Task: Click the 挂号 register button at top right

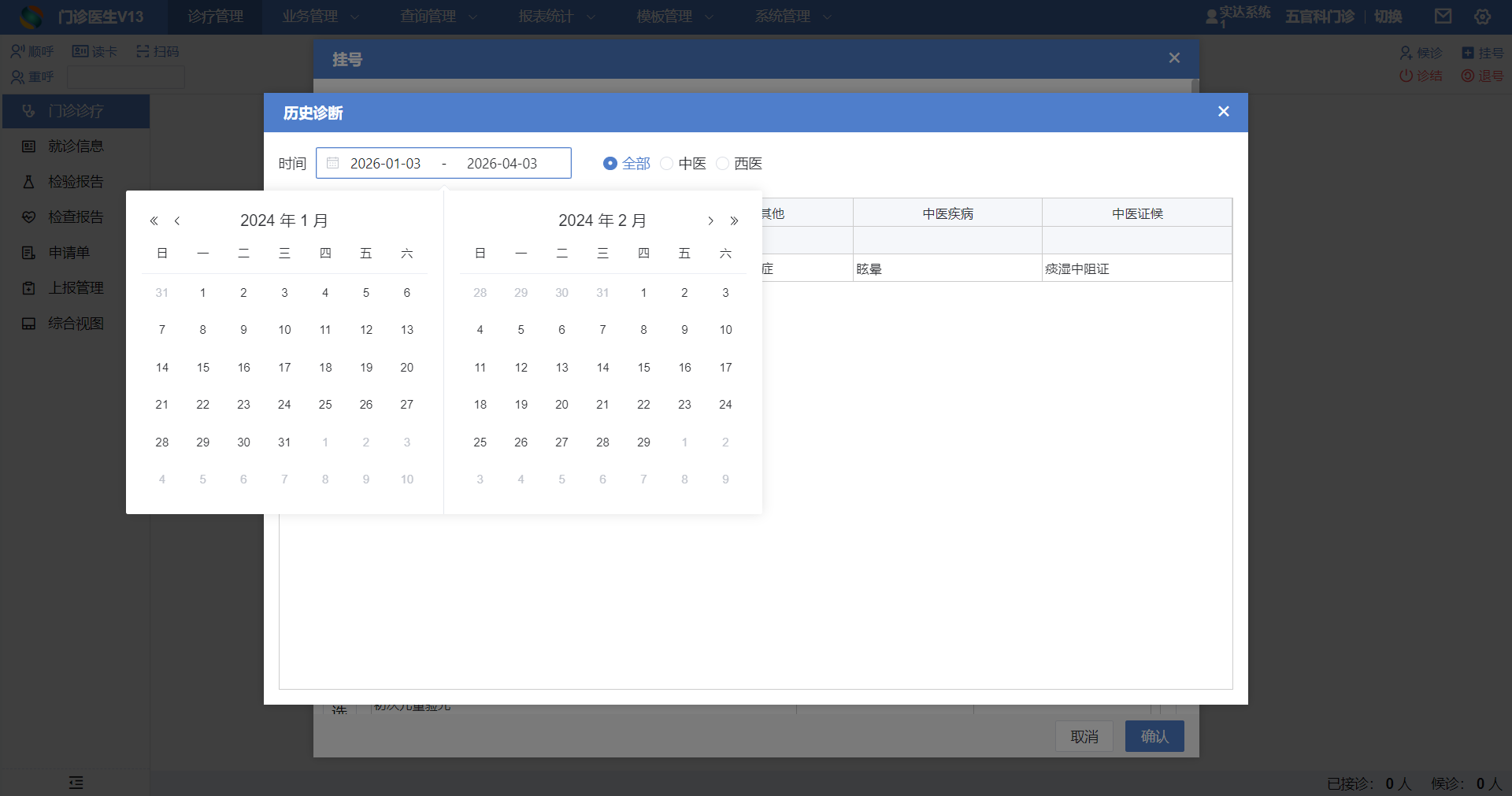Action: (1483, 53)
